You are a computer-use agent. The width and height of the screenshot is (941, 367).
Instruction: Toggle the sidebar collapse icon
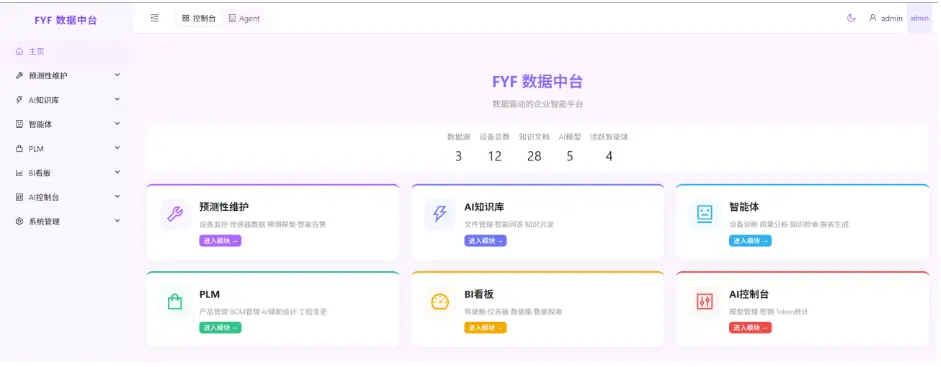155,18
